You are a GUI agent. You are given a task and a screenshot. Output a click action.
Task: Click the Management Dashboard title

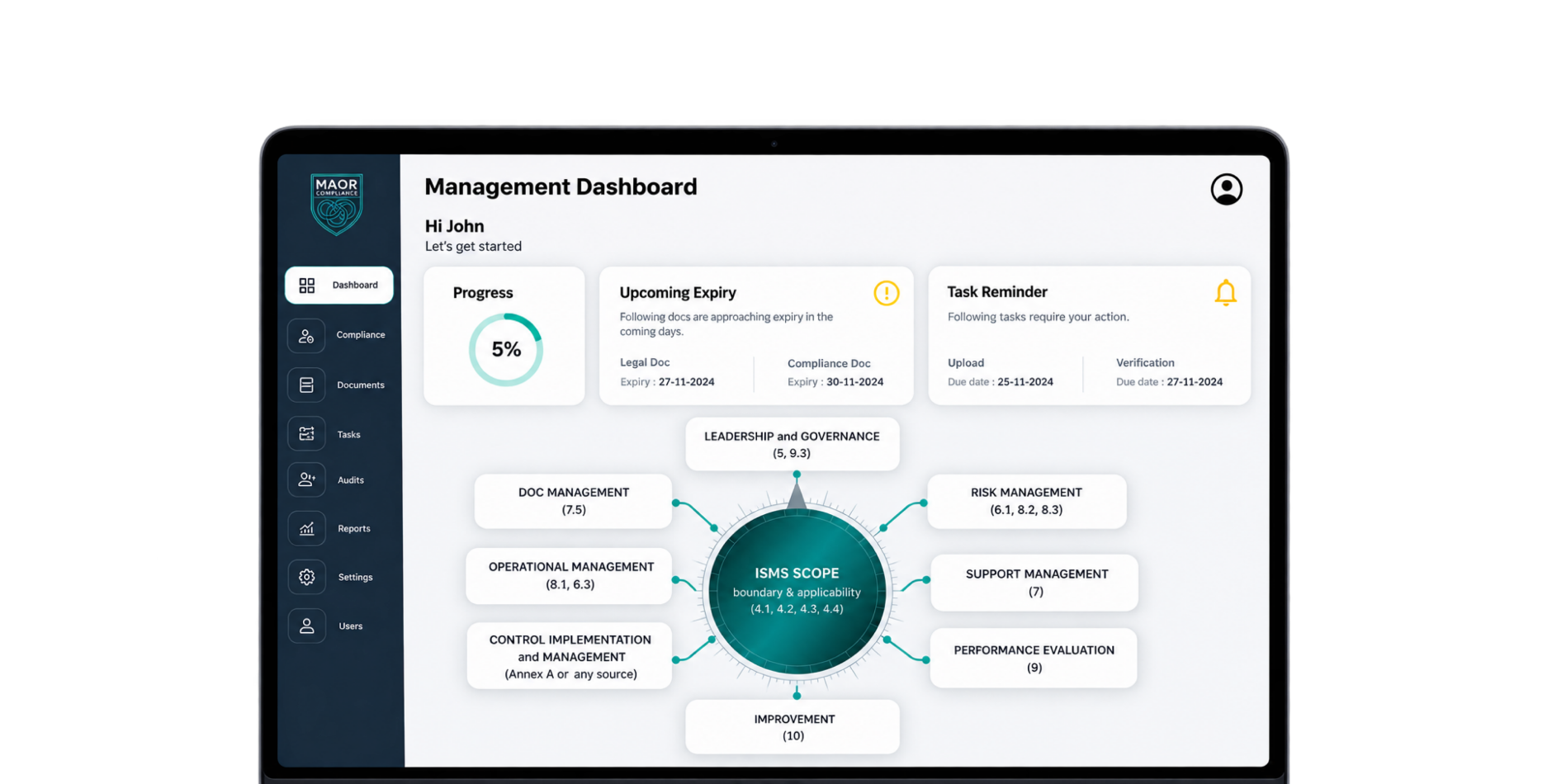coord(561,187)
